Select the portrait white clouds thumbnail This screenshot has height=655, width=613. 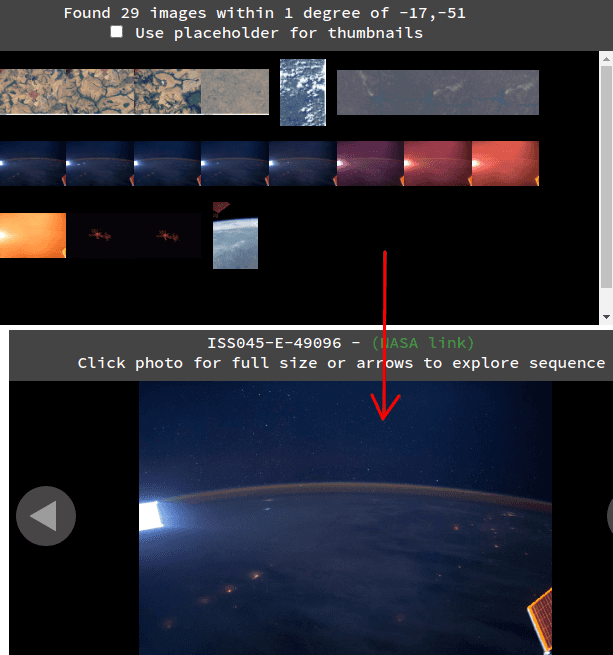point(303,92)
